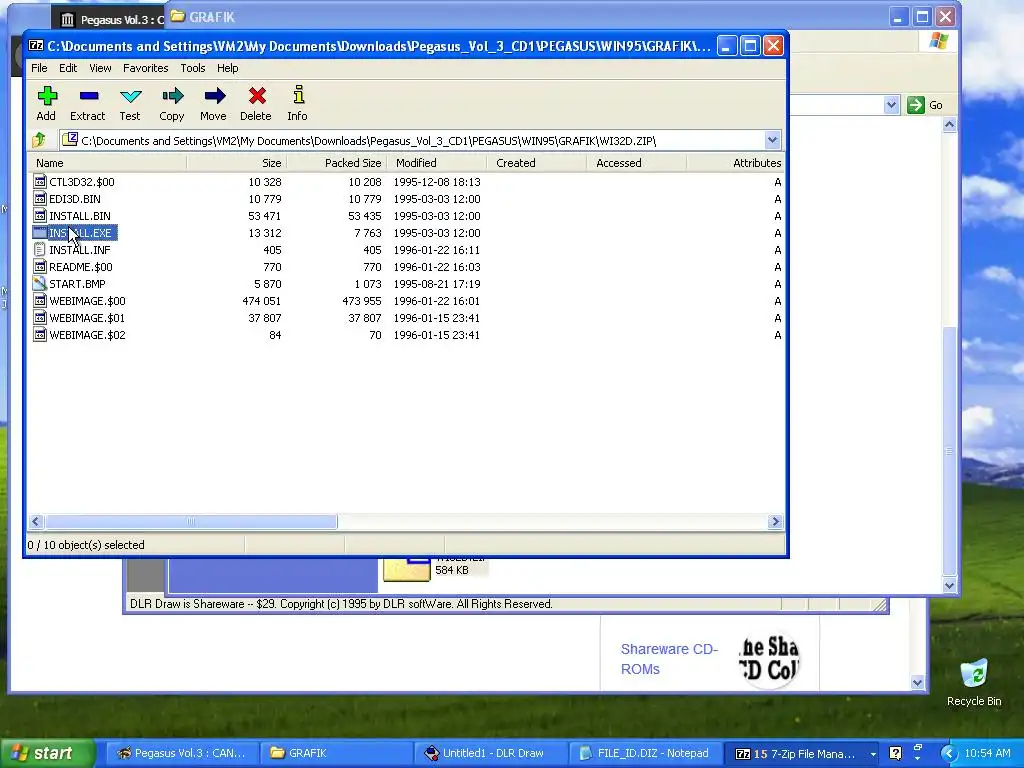Image resolution: width=1024 pixels, height=768 pixels.
Task: Open the Tools menu
Action: tap(193, 68)
